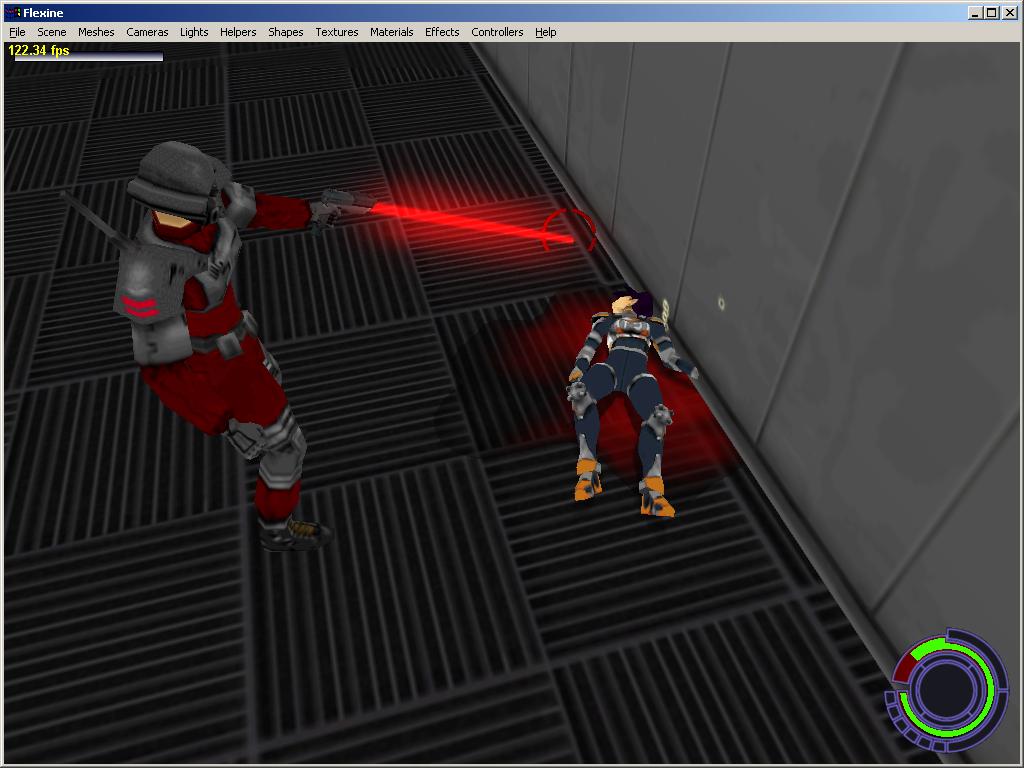Click the soldier's pistol
1024x768 pixels.
click(342, 208)
